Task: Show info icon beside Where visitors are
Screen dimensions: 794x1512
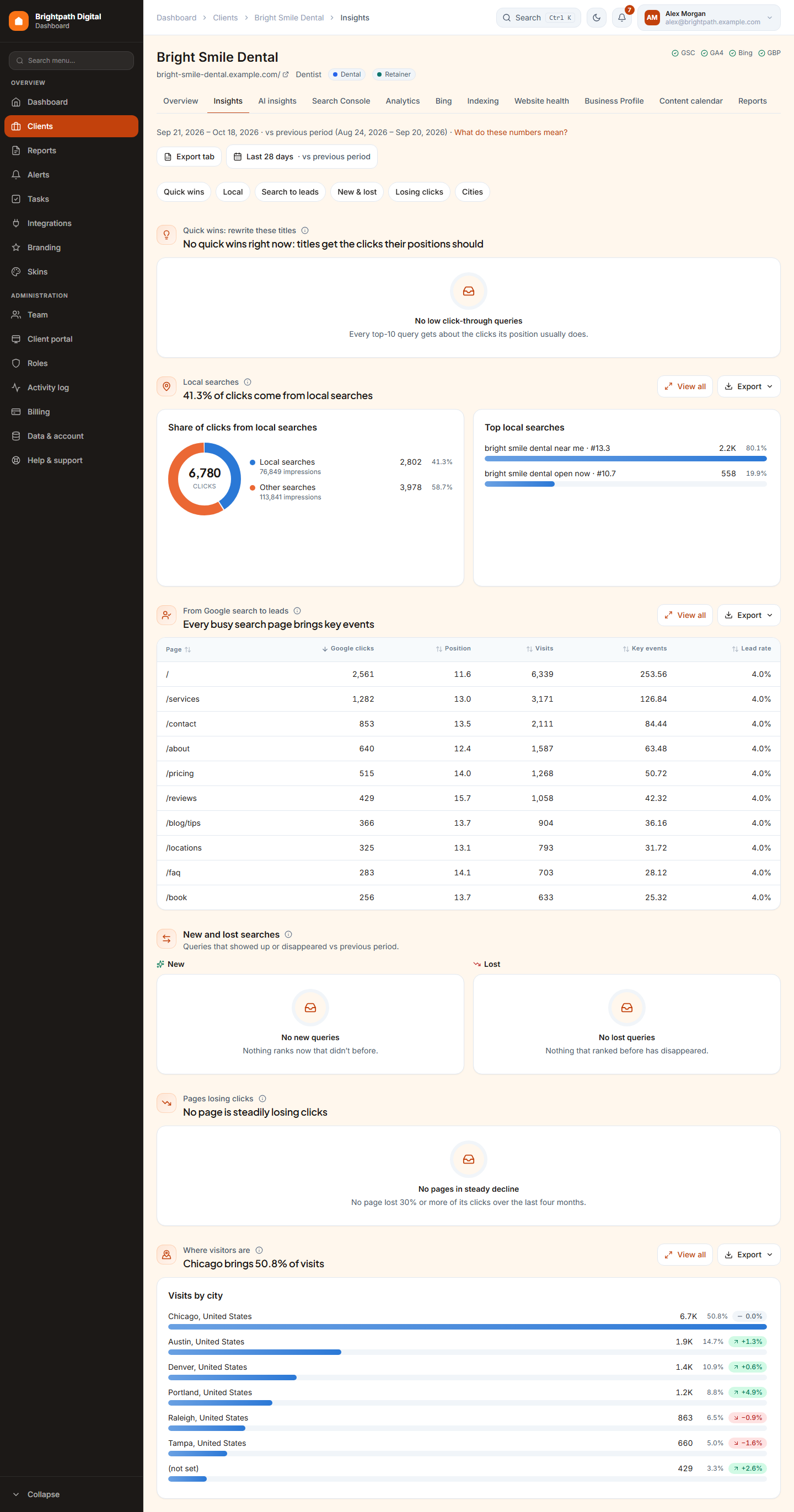Action: click(259, 1250)
